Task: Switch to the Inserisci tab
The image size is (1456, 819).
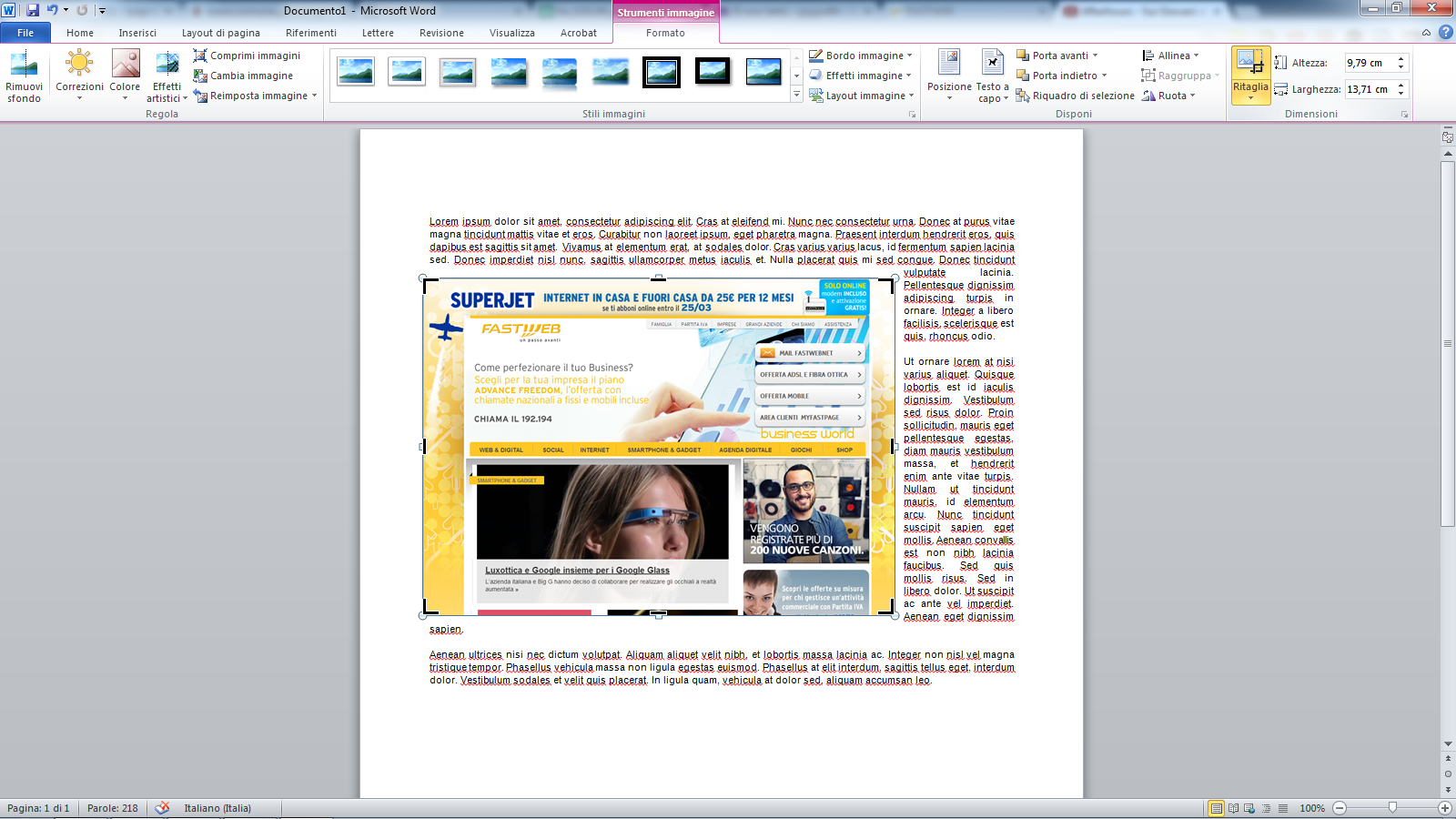Action: tap(137, 33)
